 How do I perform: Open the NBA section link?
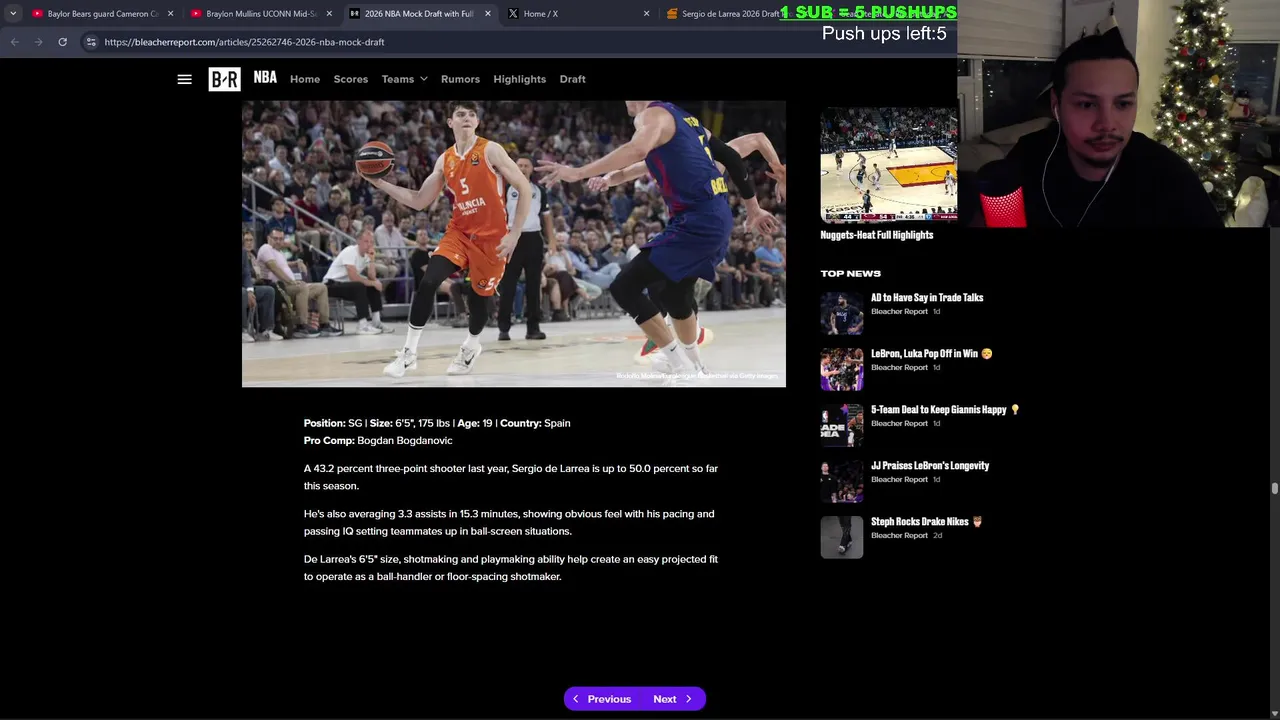tap(265, 77)
